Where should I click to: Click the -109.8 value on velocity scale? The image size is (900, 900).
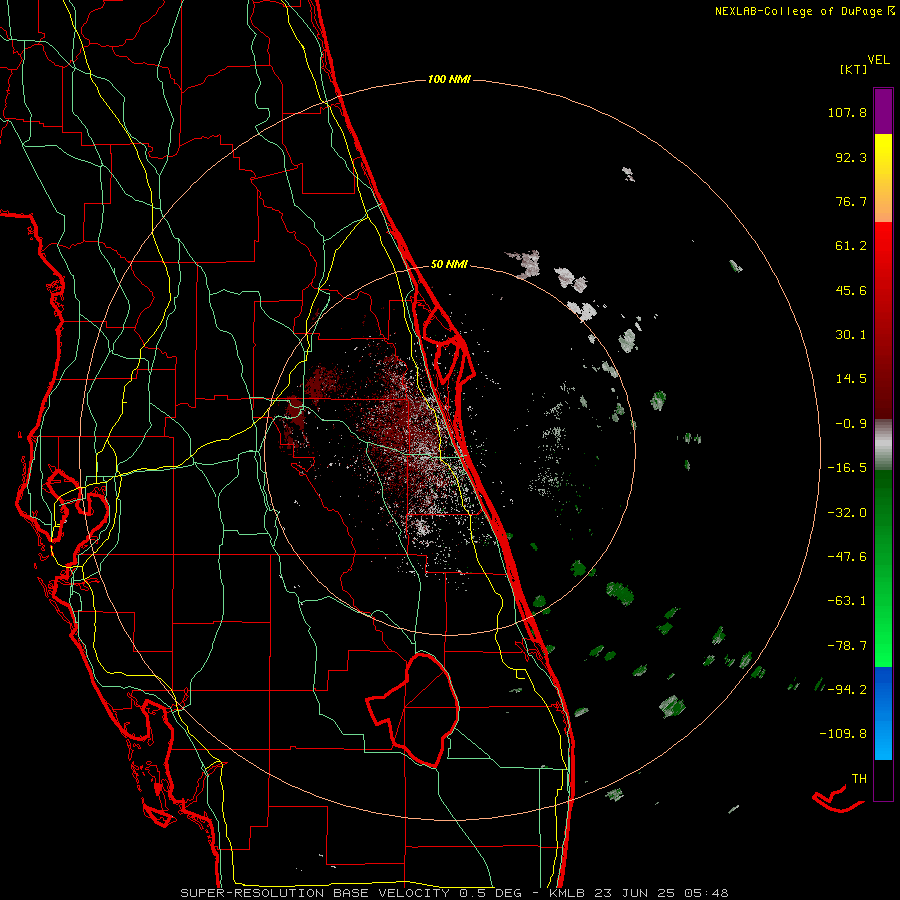point(843,734)
